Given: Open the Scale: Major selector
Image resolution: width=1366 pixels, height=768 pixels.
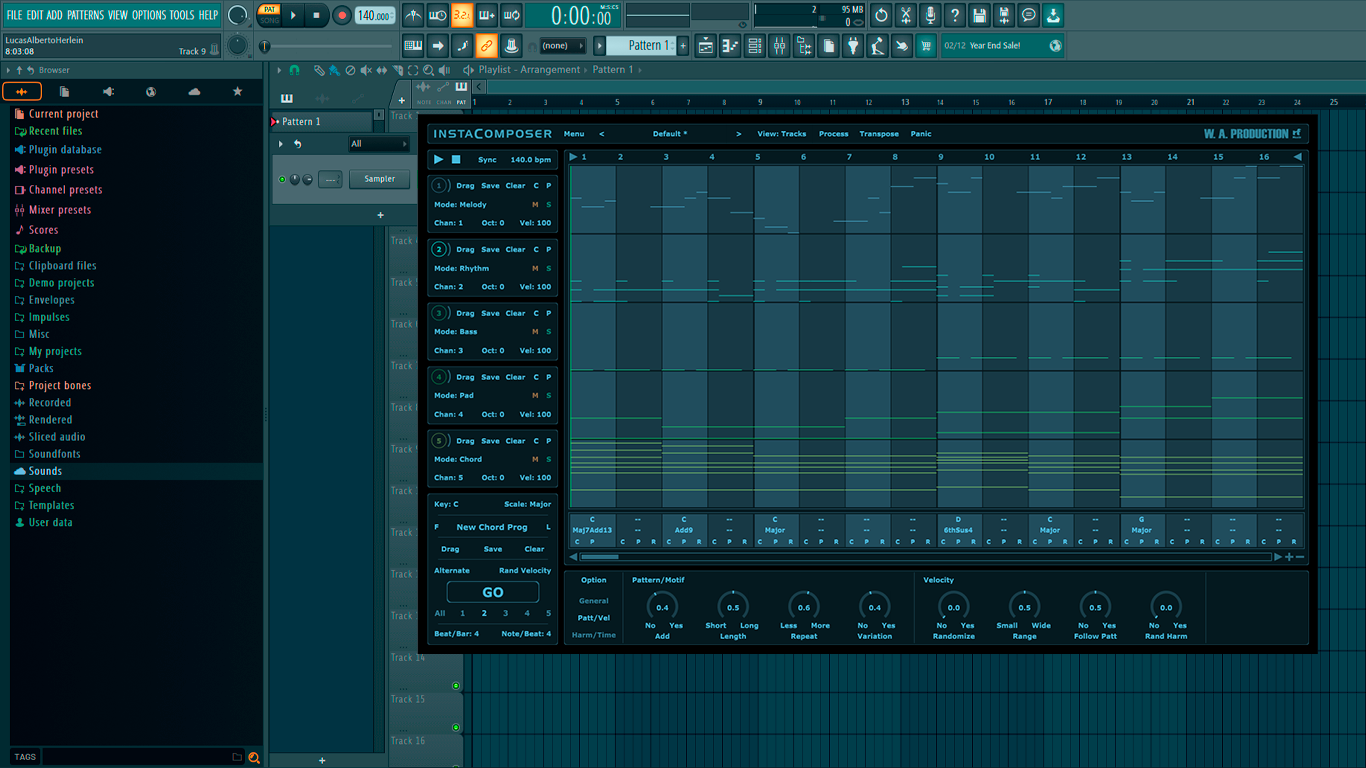Looking at the screenshot, I should 527,505.
